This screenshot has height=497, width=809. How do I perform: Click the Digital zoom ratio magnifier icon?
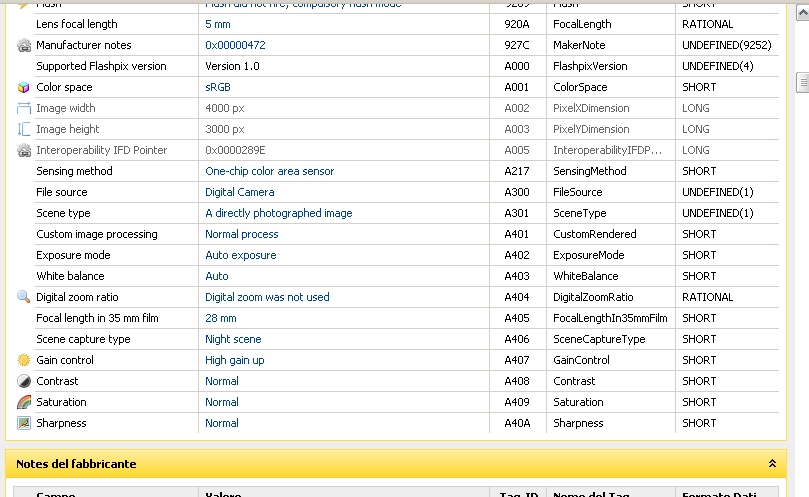24,297
